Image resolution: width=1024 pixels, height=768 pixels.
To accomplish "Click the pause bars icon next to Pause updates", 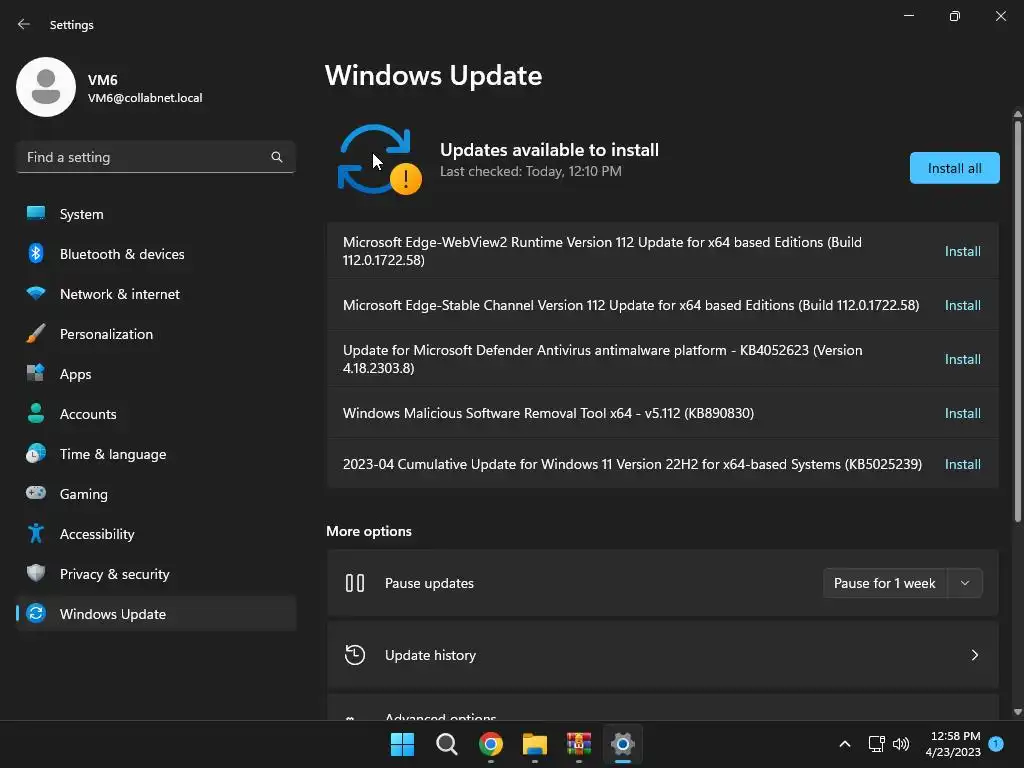I will [x=355, y=583].
